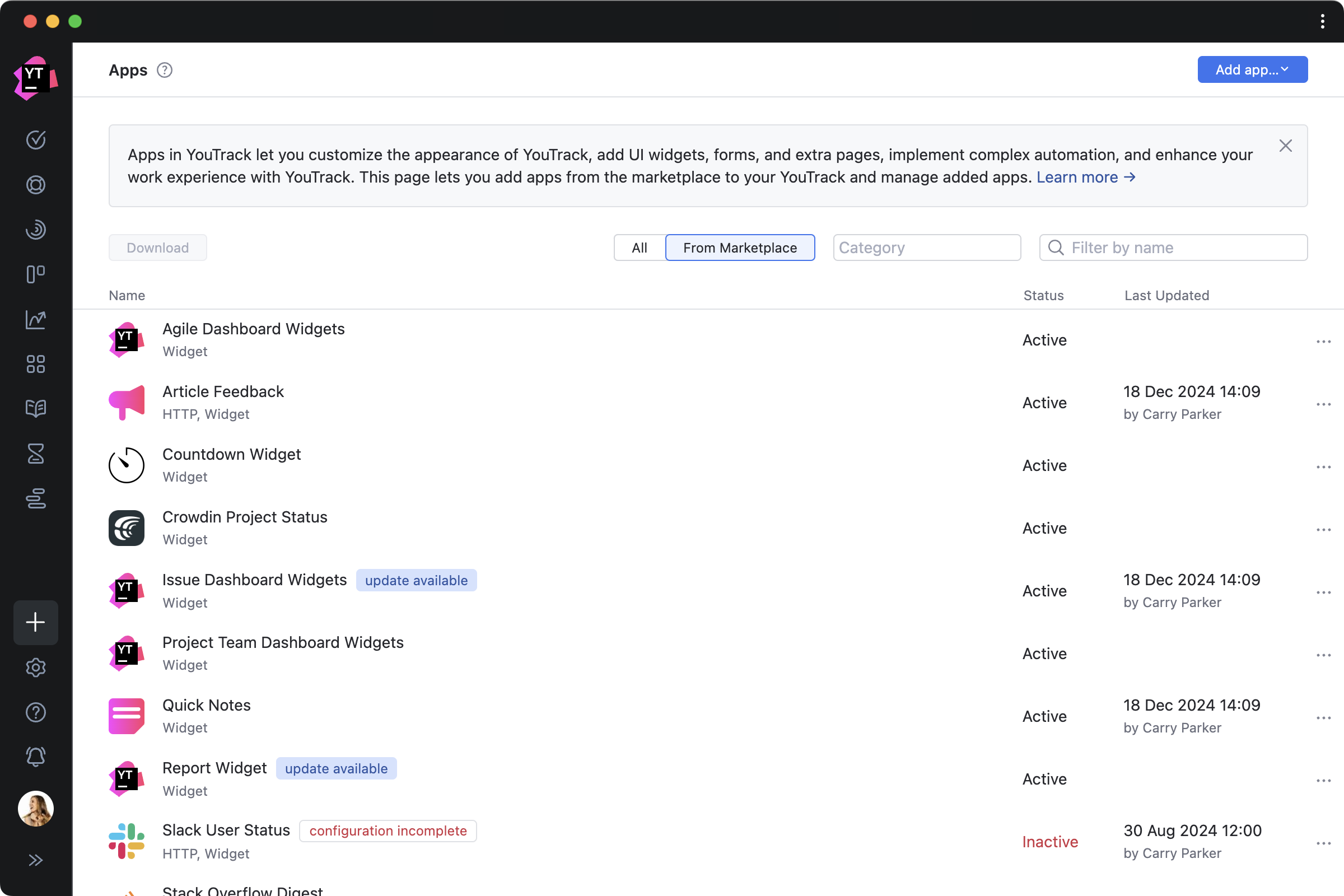Screen dimensions: 1344x896
Task: Click the Download button for apps
Action: (157, 247)
